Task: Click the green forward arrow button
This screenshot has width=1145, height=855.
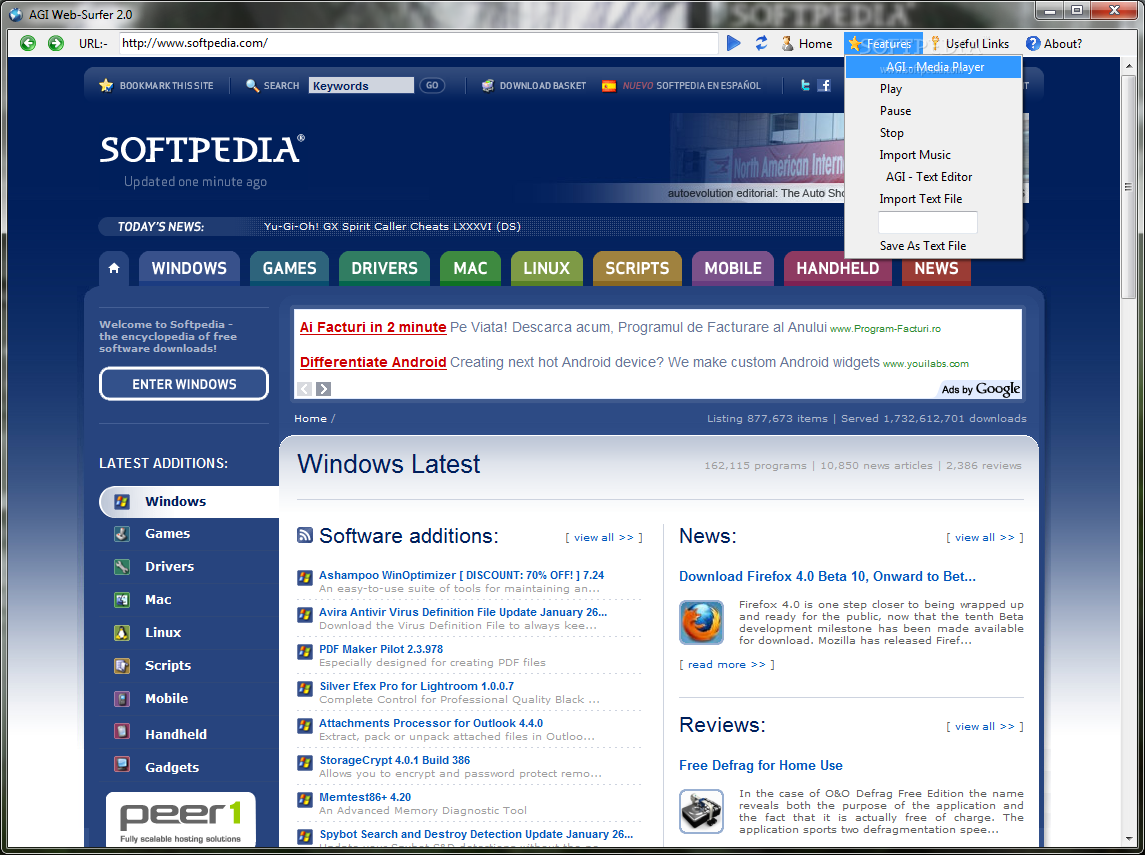Action: point(55,43)
